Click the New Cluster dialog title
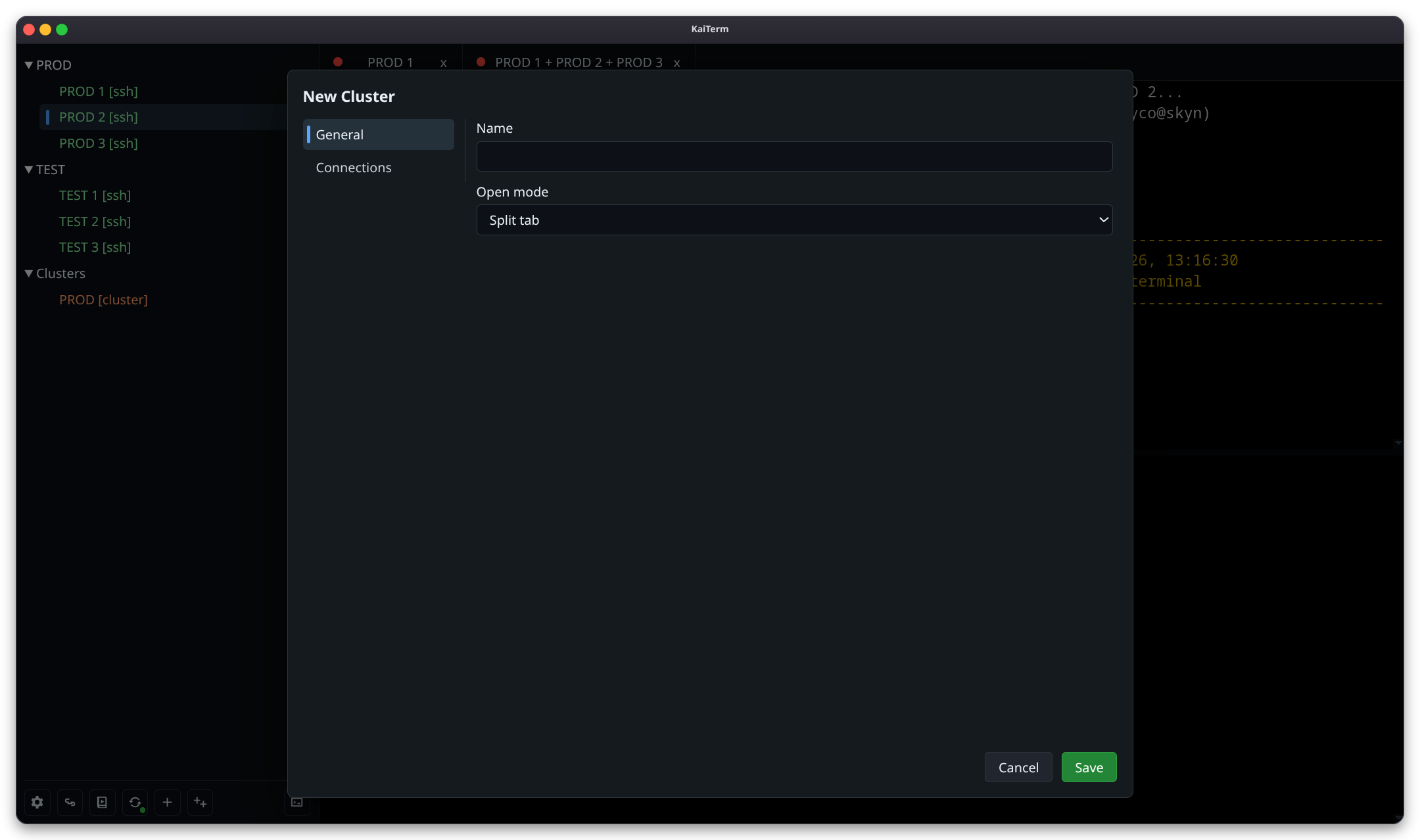The image size is (1420, 840). point(348,97)
